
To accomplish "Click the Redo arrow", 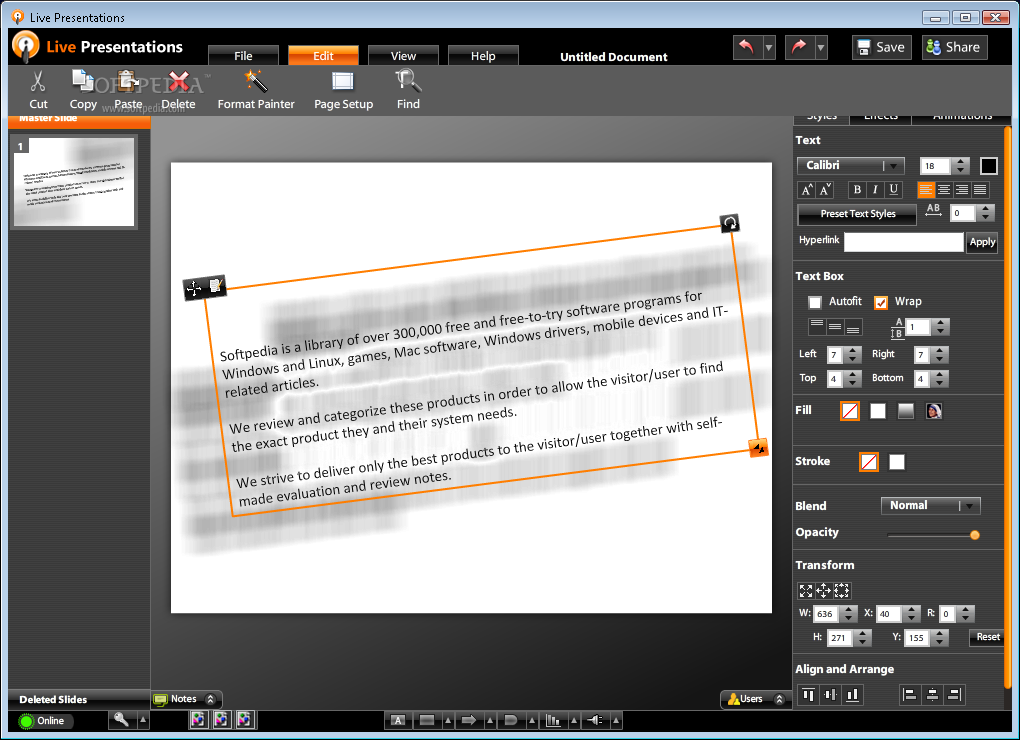I will tap(799, 47).
